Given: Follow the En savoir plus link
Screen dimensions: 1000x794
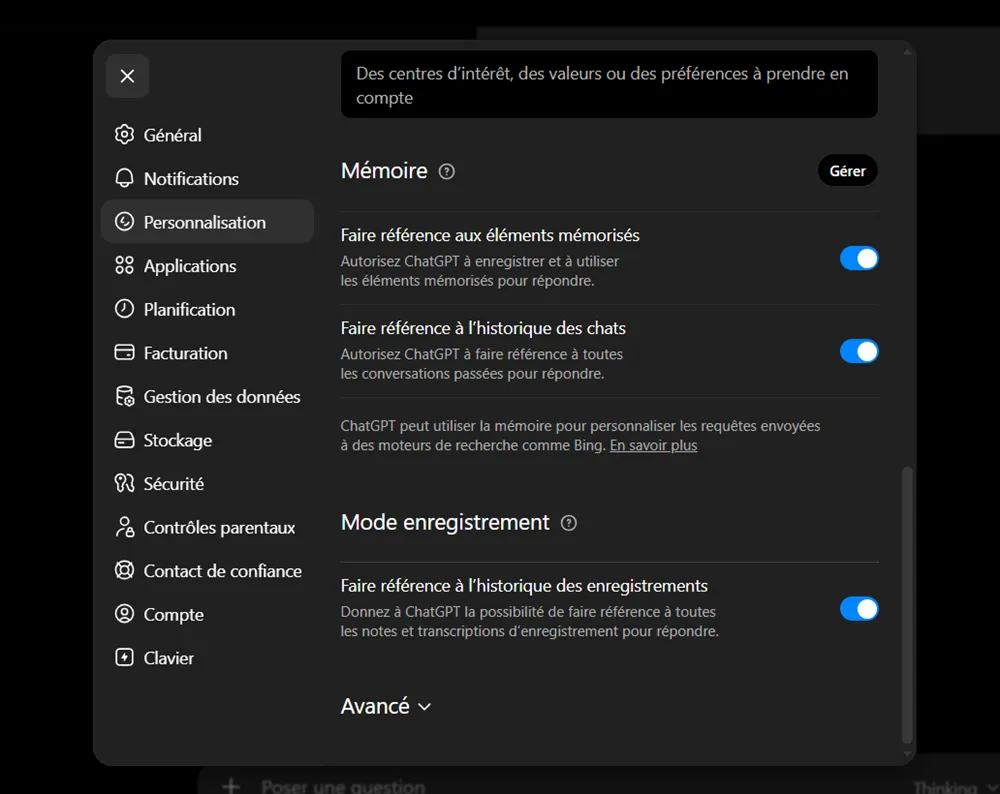Looking at the screenshot, I should pyautogui.click(x=653, y=445).
